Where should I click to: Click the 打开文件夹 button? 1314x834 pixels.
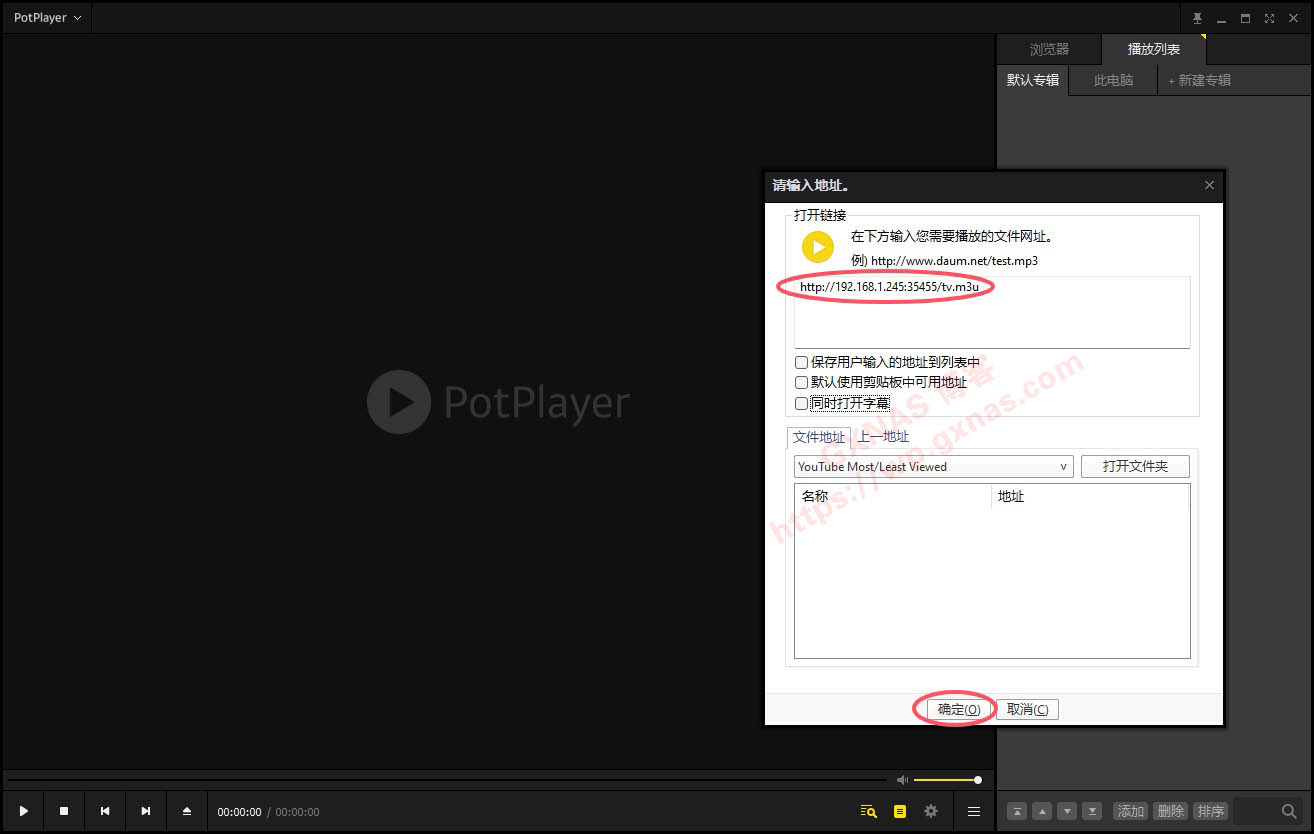pyautogui.click(x=1135, y=467)
